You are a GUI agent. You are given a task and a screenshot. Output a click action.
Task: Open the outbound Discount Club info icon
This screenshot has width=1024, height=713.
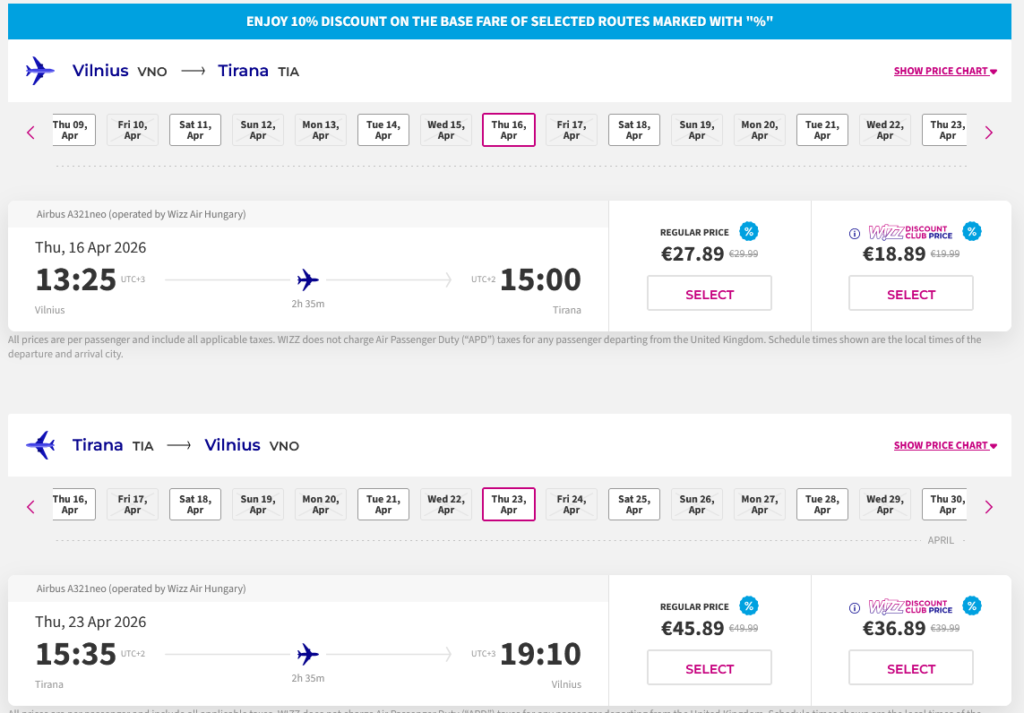pos(854,234)
